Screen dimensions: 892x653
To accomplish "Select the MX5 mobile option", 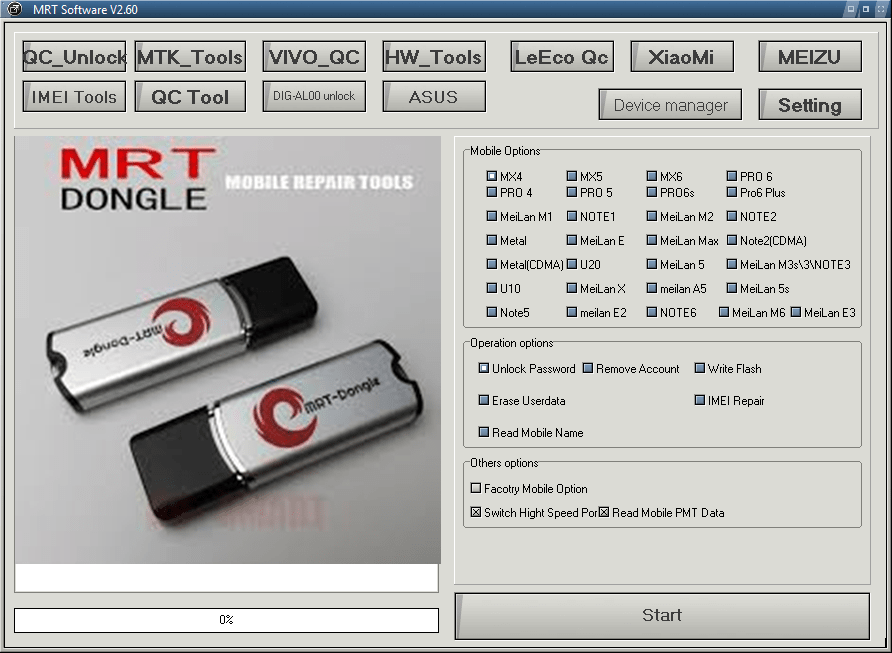I will pos(572,176).
